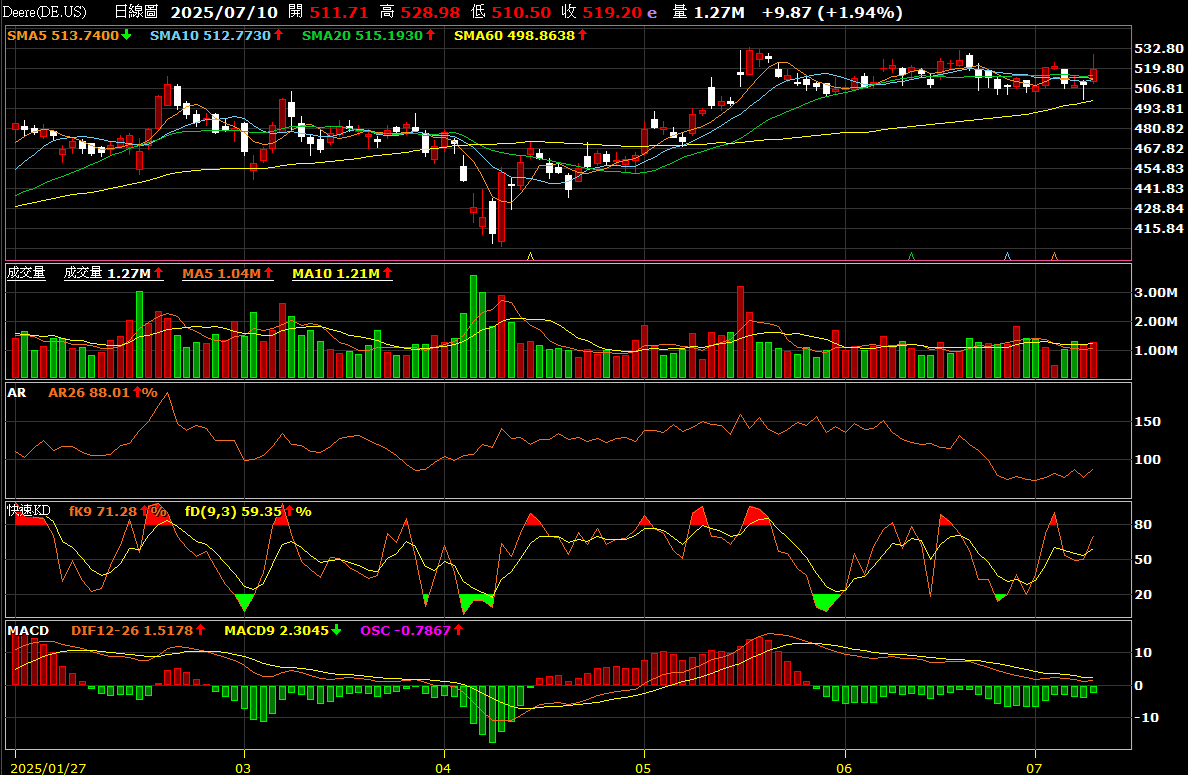Open the 快速KD indicator panel title

(x=28, y=511)
